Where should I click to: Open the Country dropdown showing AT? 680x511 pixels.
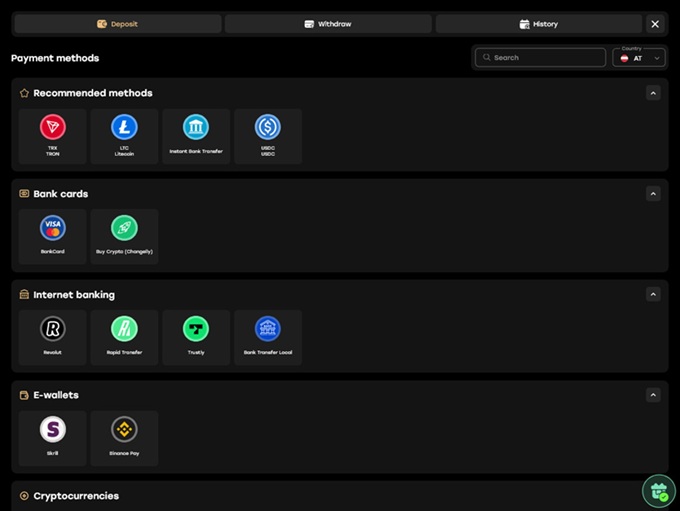639,58
